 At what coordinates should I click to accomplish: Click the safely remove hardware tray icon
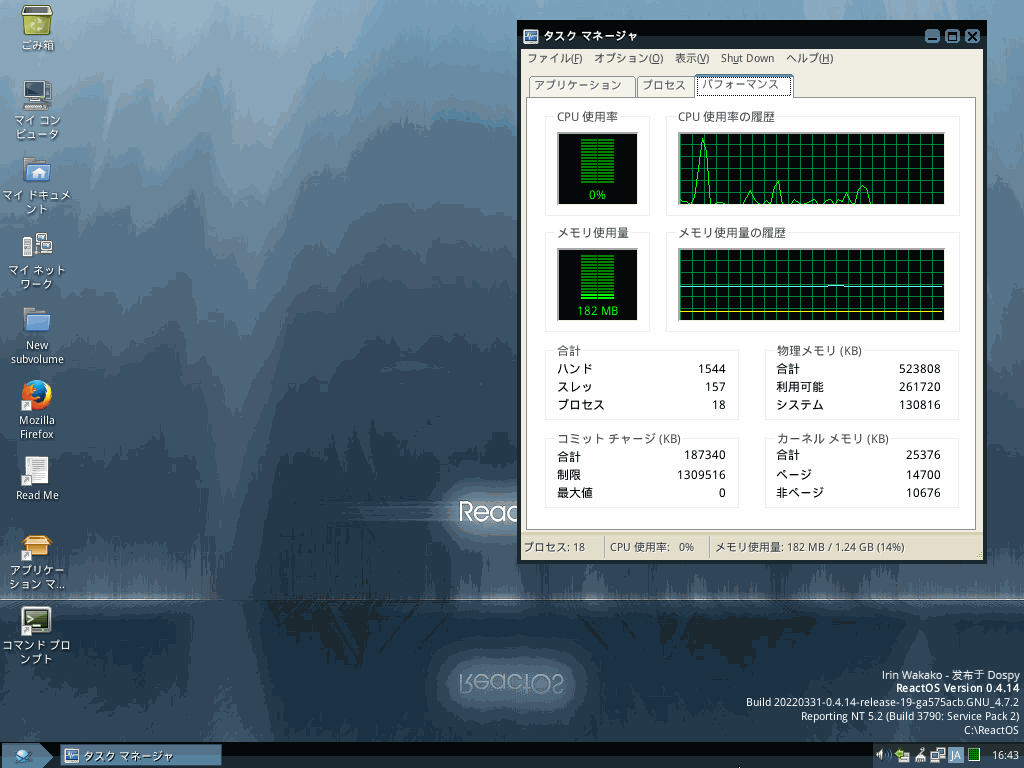[x=902, y=756]
